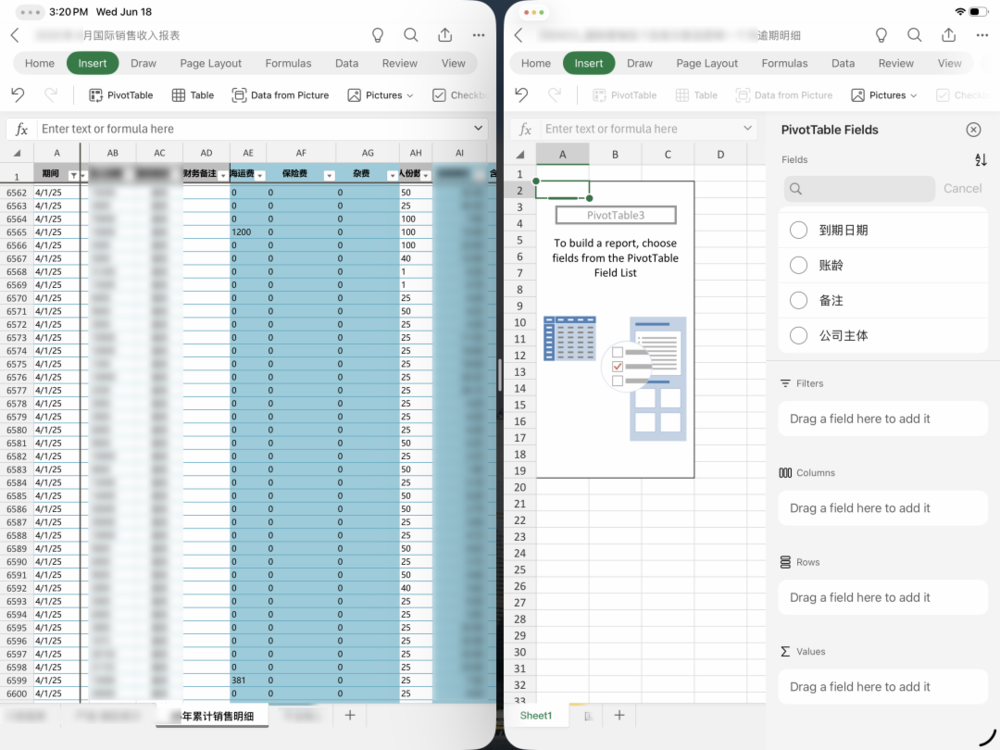Click Data from Picture in left window

point(280,95)
